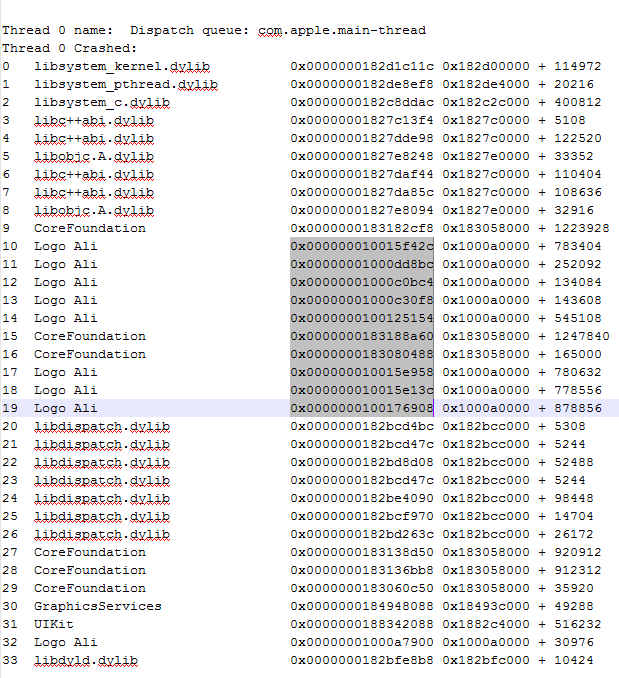Click offset value 98448
Screen dimensions: 619x678
point(574,499)
